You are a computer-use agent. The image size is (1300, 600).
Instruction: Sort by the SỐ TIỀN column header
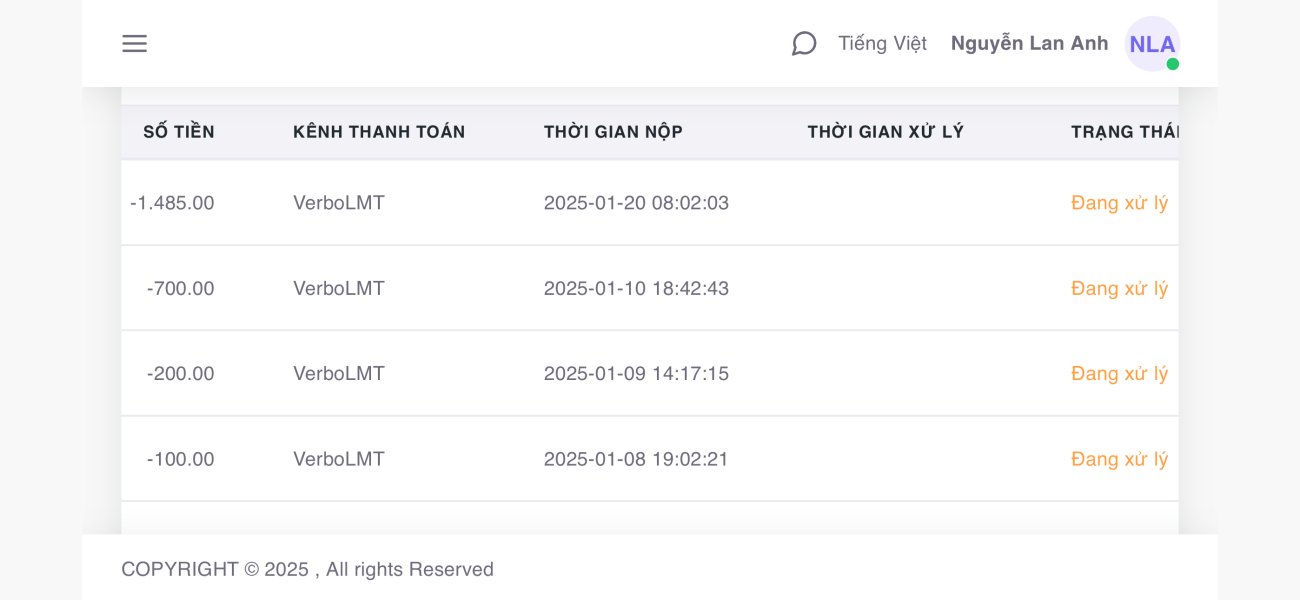[x=179, y=132]
